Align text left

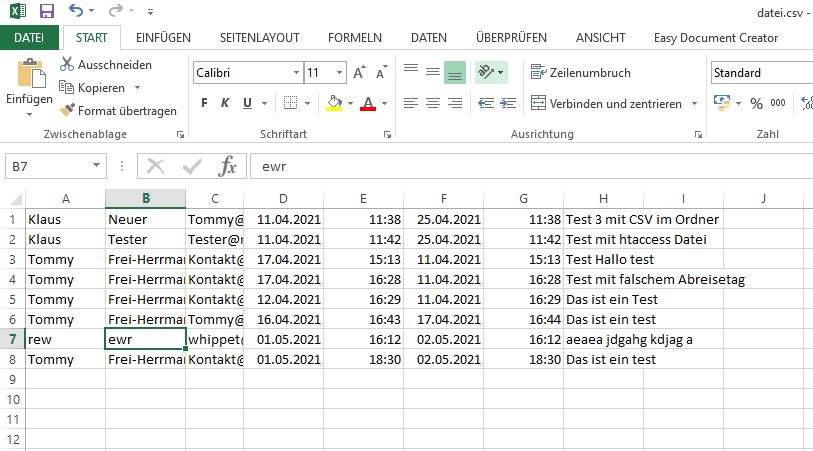point(411,103)
